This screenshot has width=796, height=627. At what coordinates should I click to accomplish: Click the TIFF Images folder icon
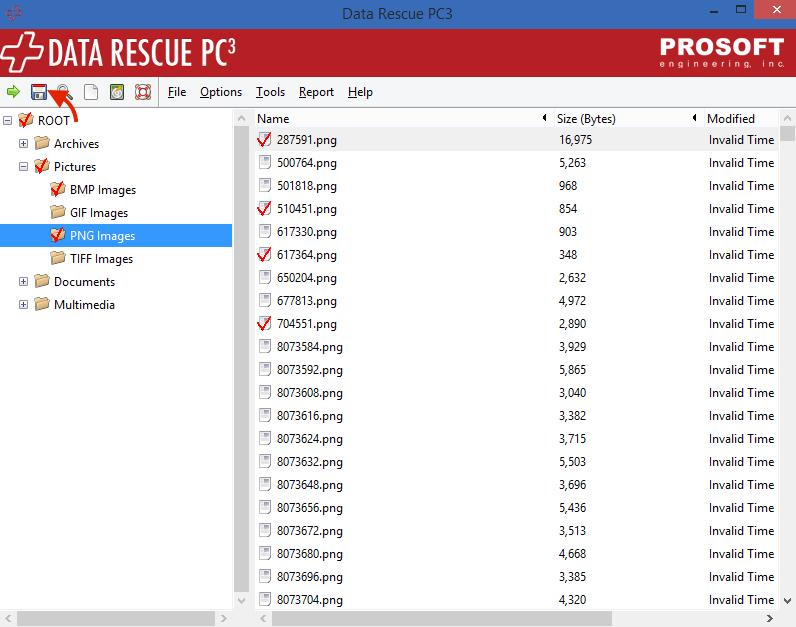58,258
